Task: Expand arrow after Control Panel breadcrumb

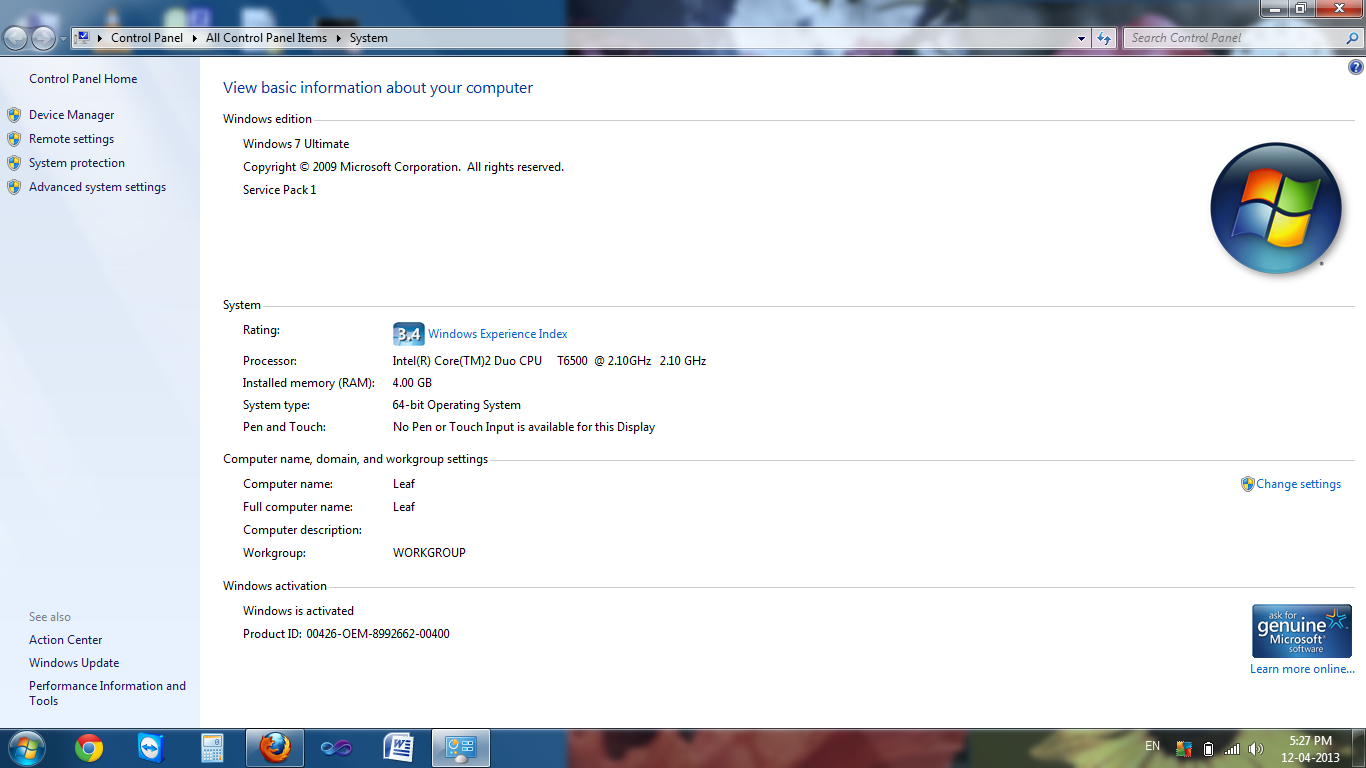Action: [x=194, y=38]
